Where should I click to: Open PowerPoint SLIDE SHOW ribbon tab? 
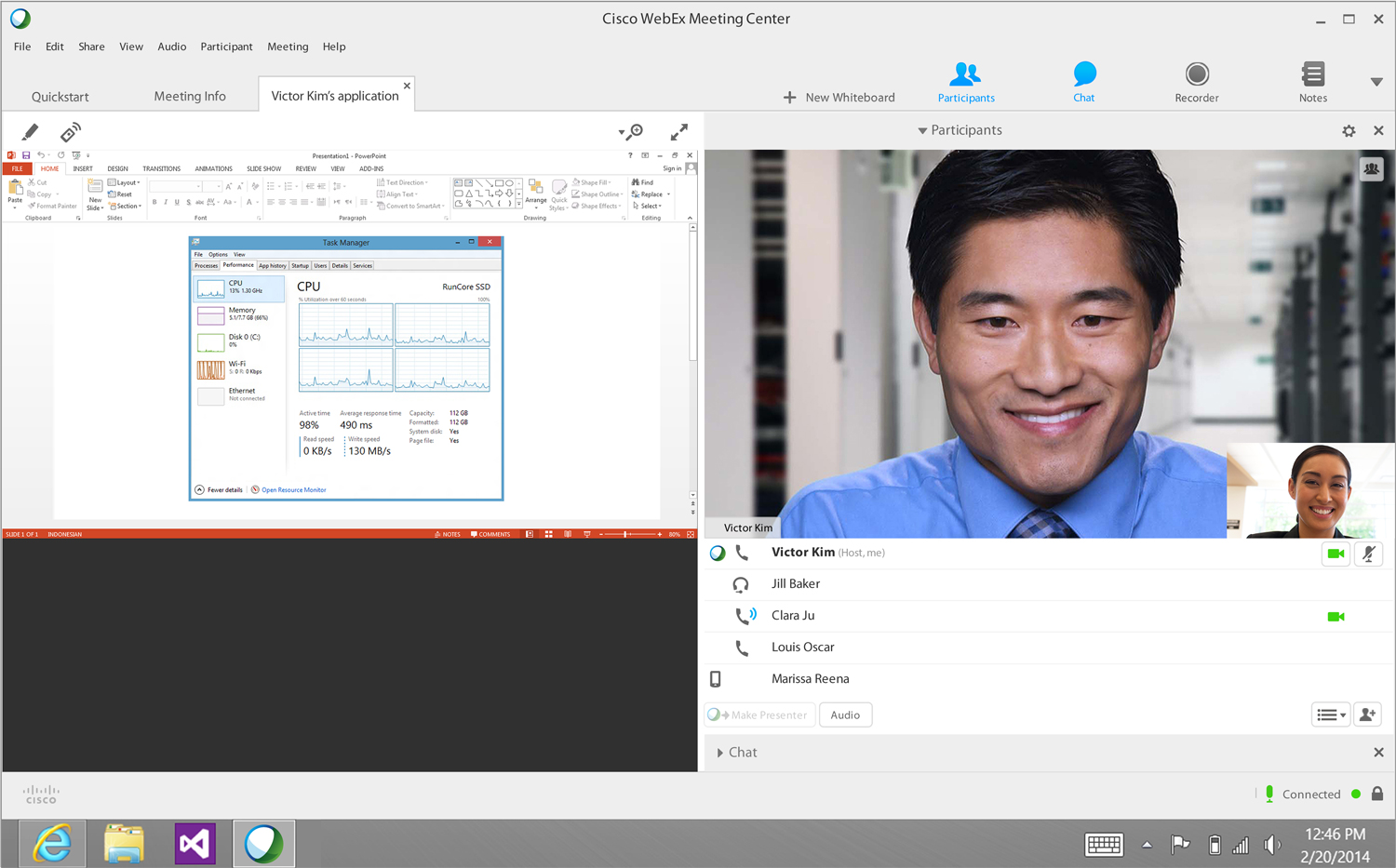pyautogui.click(x=263, y=168)
